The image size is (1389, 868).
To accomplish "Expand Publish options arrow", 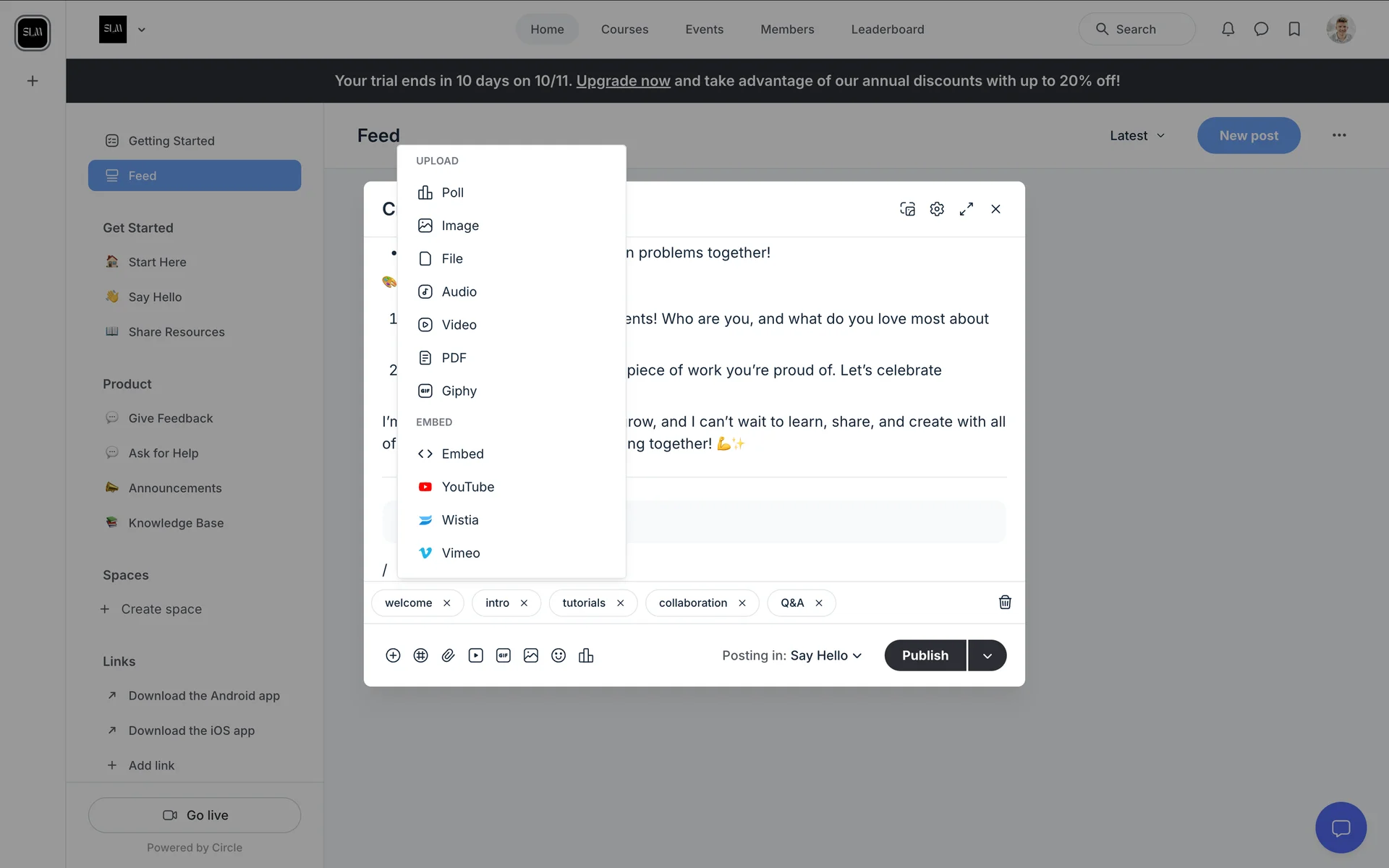I will click(x=987, y=655).
